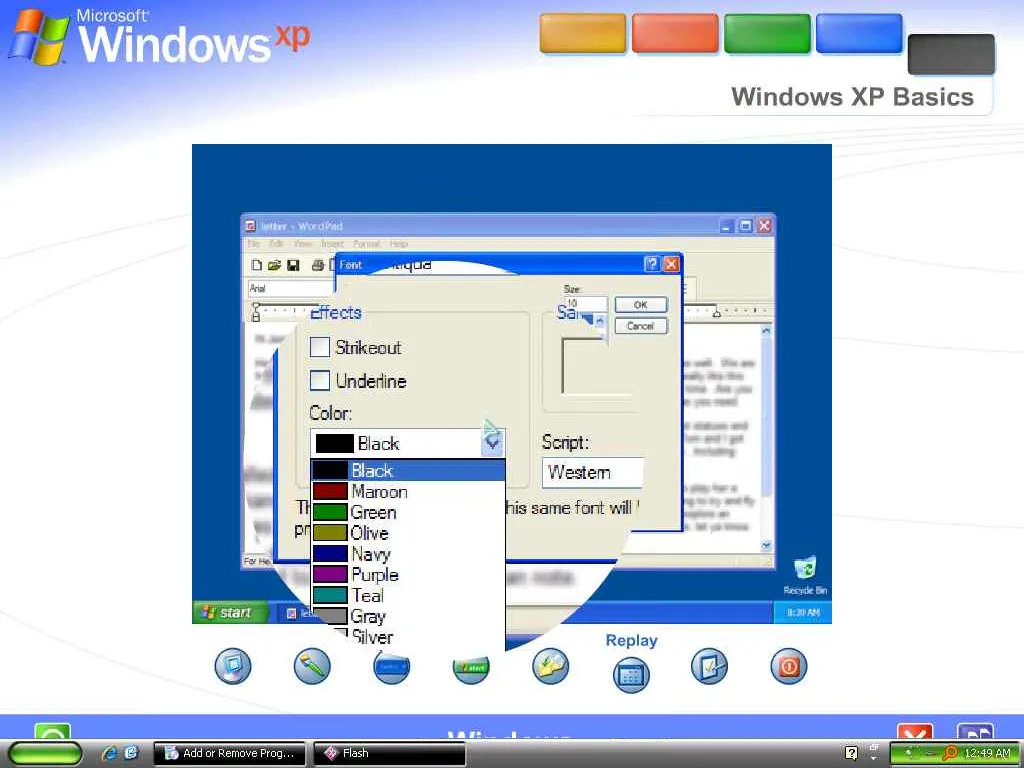1024x768 pixels.
Task: Tick the Underline checkbox
Action: tap(319, 380)
